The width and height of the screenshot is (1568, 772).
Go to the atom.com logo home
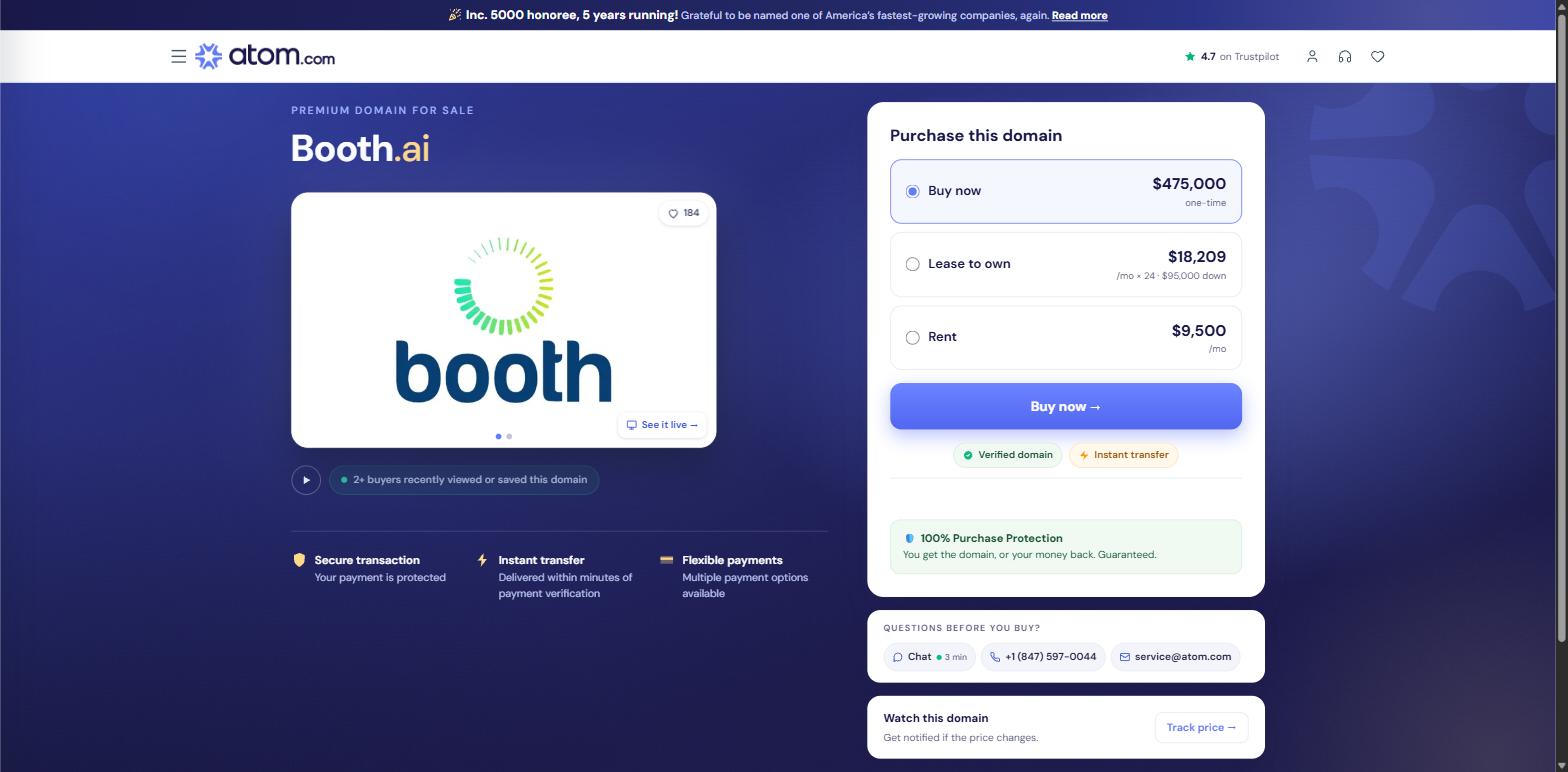point(265,57)
